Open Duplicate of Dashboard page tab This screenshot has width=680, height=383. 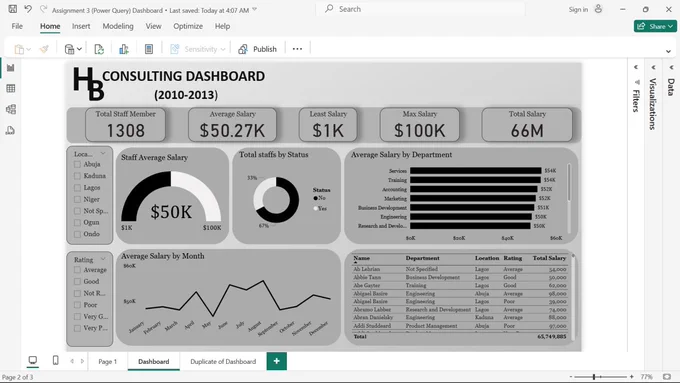click(223, 361)
